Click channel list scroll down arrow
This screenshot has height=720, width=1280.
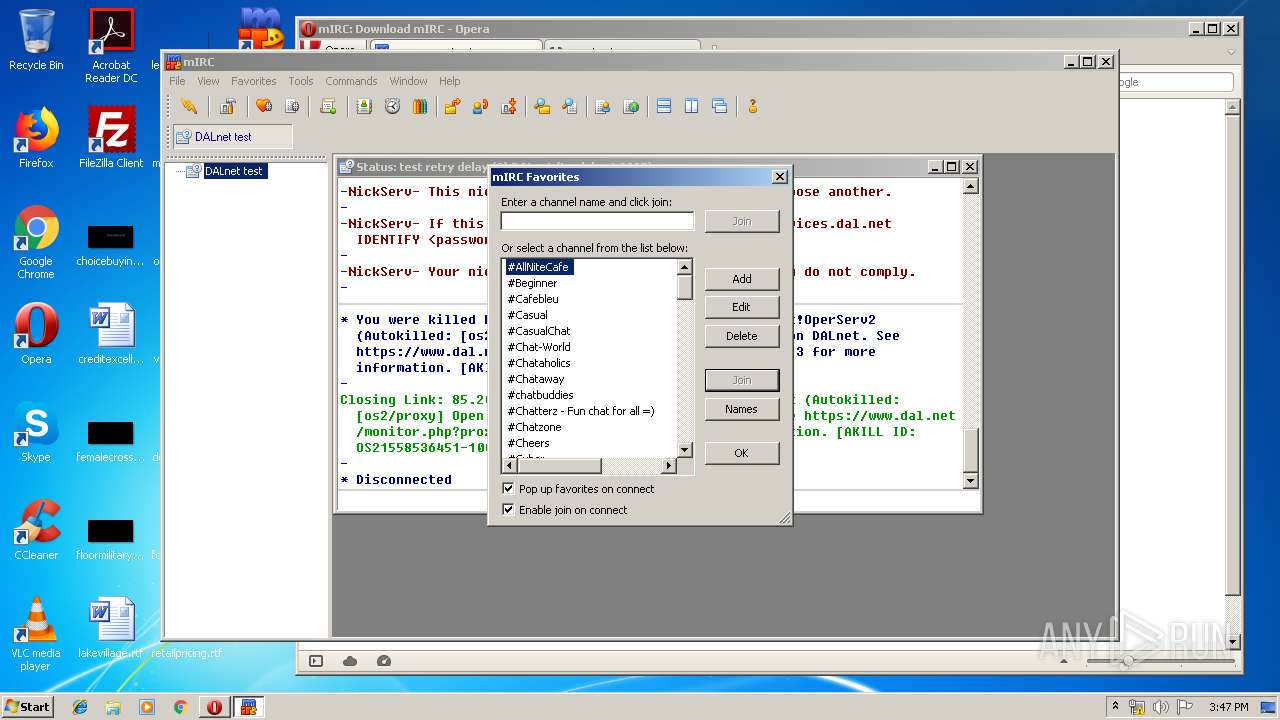tap(685, 450)
